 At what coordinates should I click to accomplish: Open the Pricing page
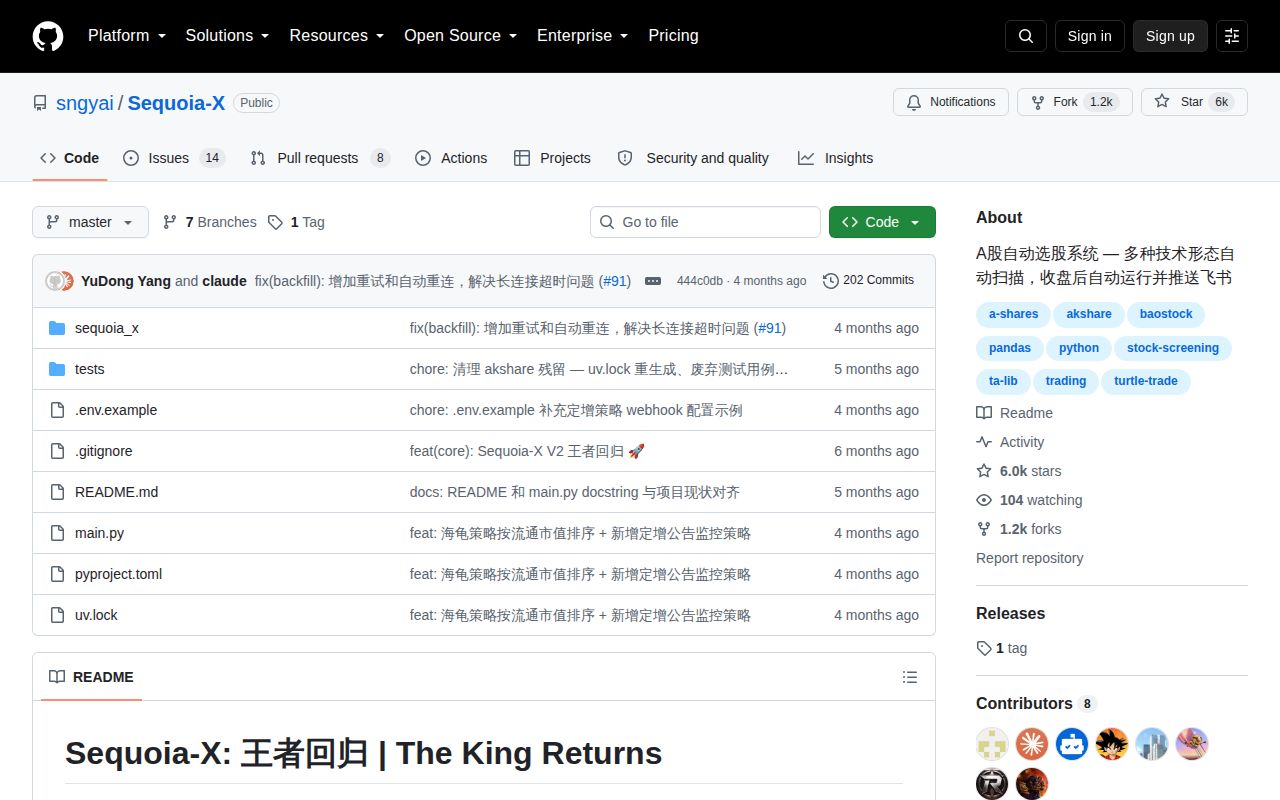click(x=673, y=36)
